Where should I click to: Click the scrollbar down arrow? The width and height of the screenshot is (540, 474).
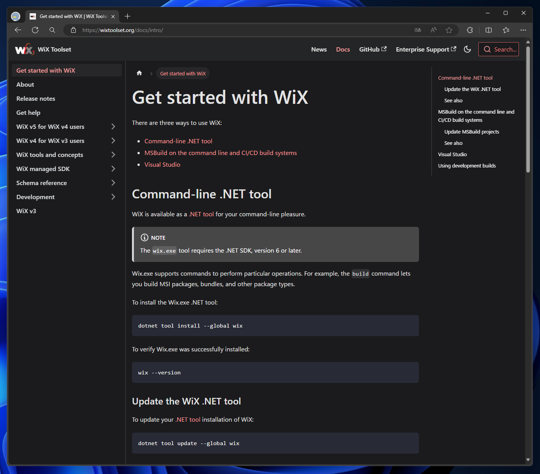point(528,460)
